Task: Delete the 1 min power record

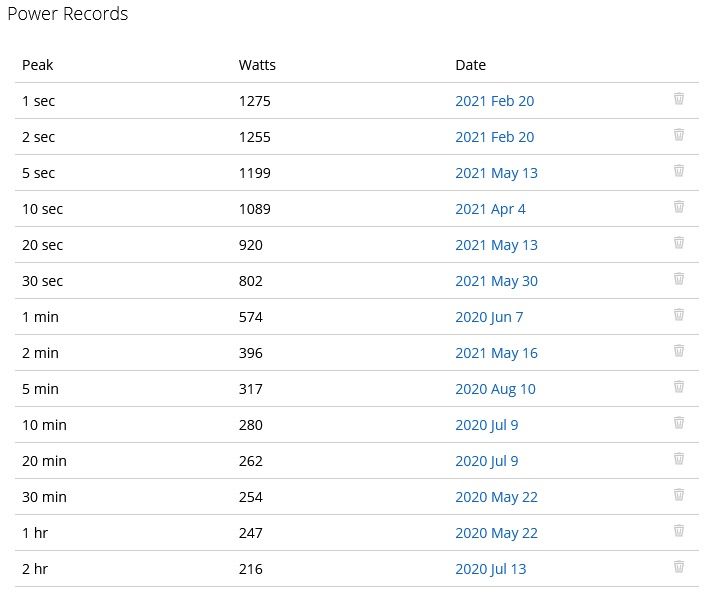Action: [x=679, y=315]
